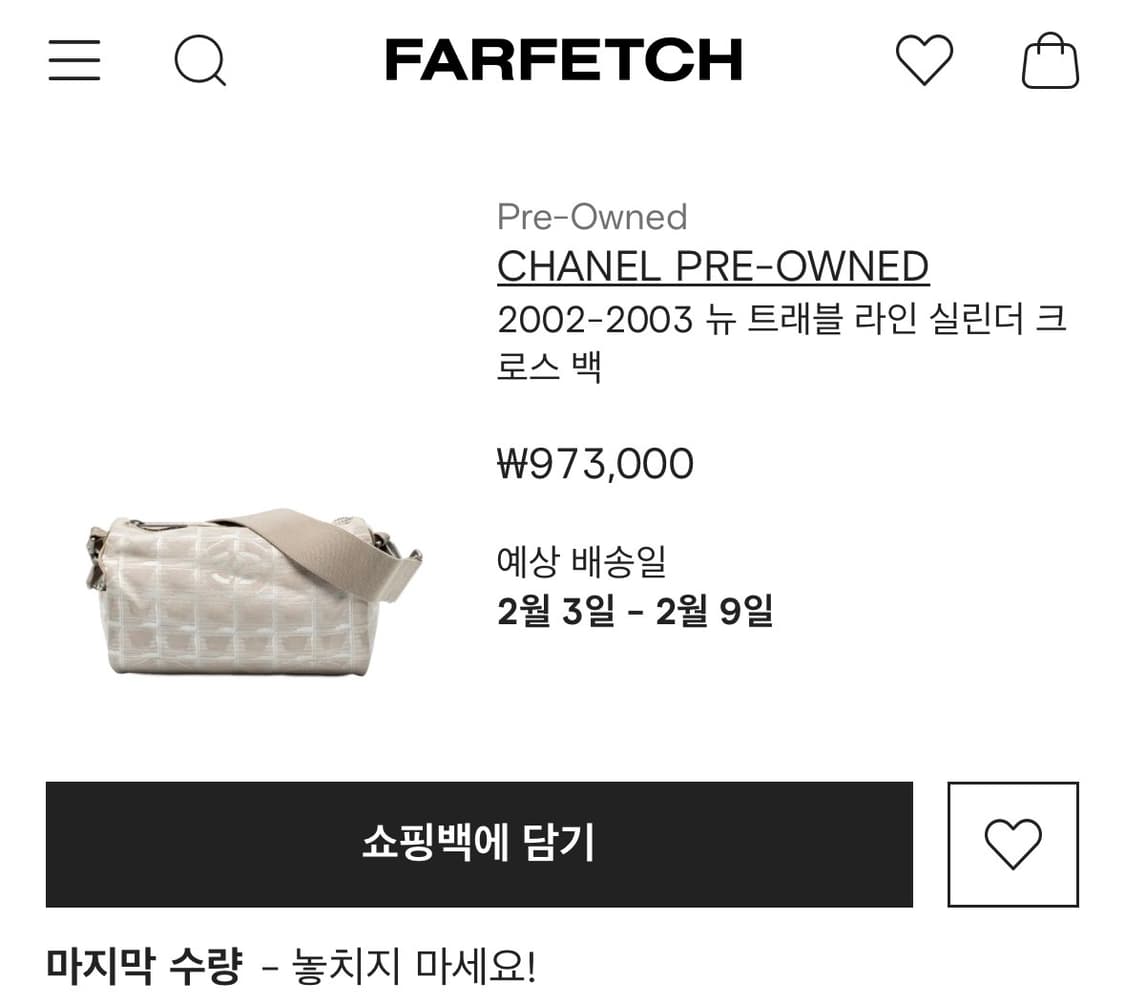Image resolution: width=1125 pixels, height=1007 pixels.
Task: Click the 2002-2003 year in product title
Action: coord(594,320)
